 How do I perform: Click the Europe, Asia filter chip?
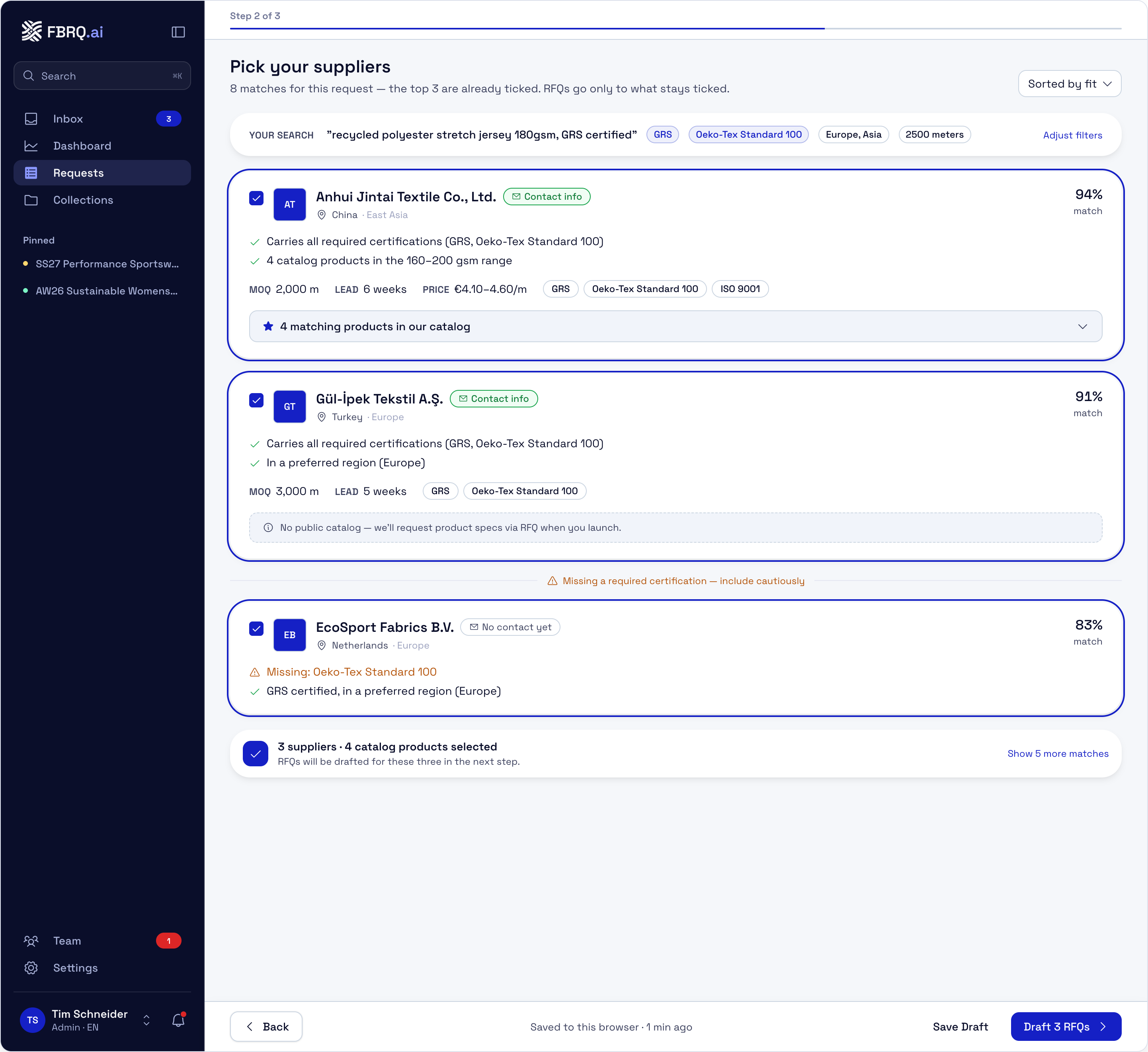pos(853,134)
